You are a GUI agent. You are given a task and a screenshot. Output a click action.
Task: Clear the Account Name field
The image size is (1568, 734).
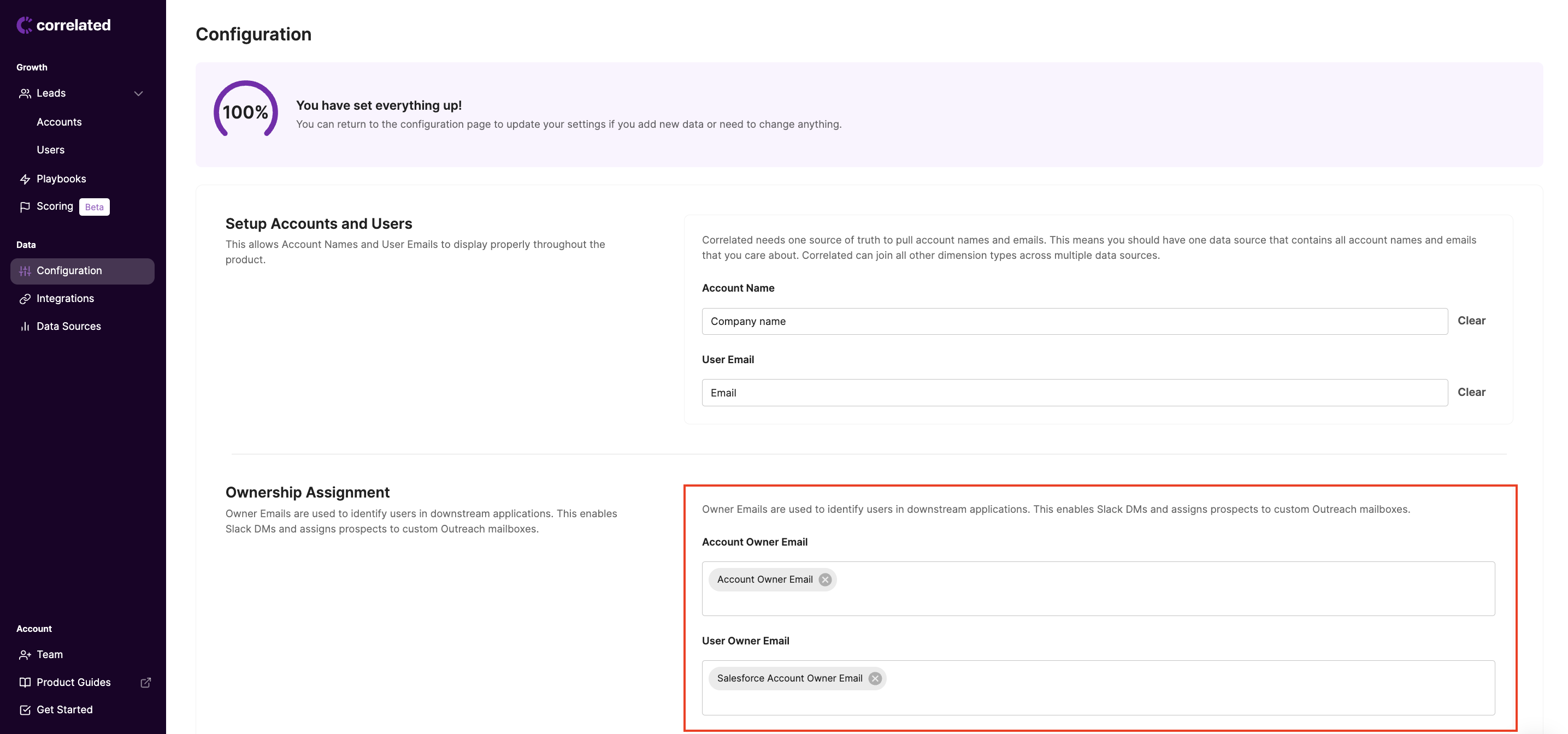(1471, 321)
